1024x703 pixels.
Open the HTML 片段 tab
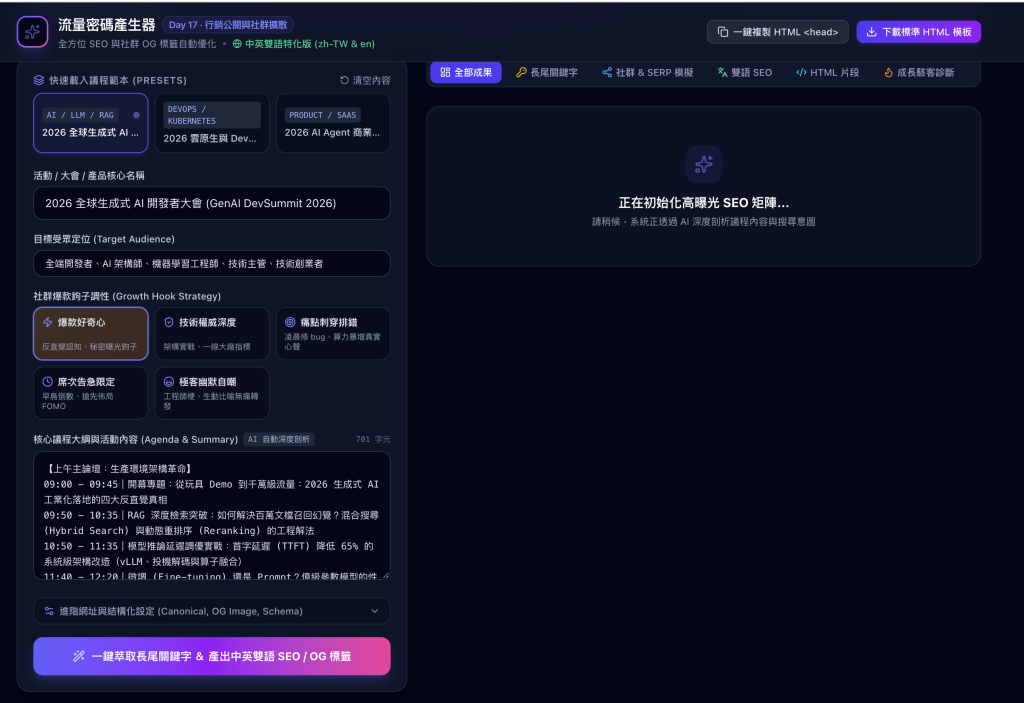click(827, 73)
